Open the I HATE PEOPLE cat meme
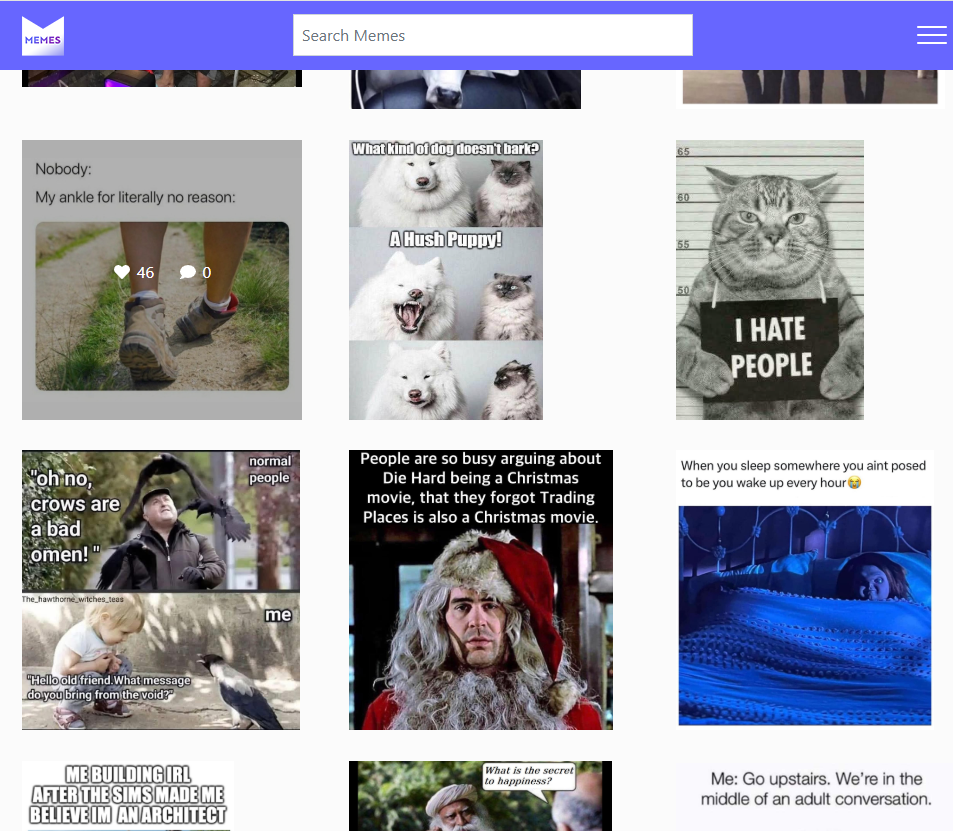Viewport: 953px width, 831px height. [769, 280]
